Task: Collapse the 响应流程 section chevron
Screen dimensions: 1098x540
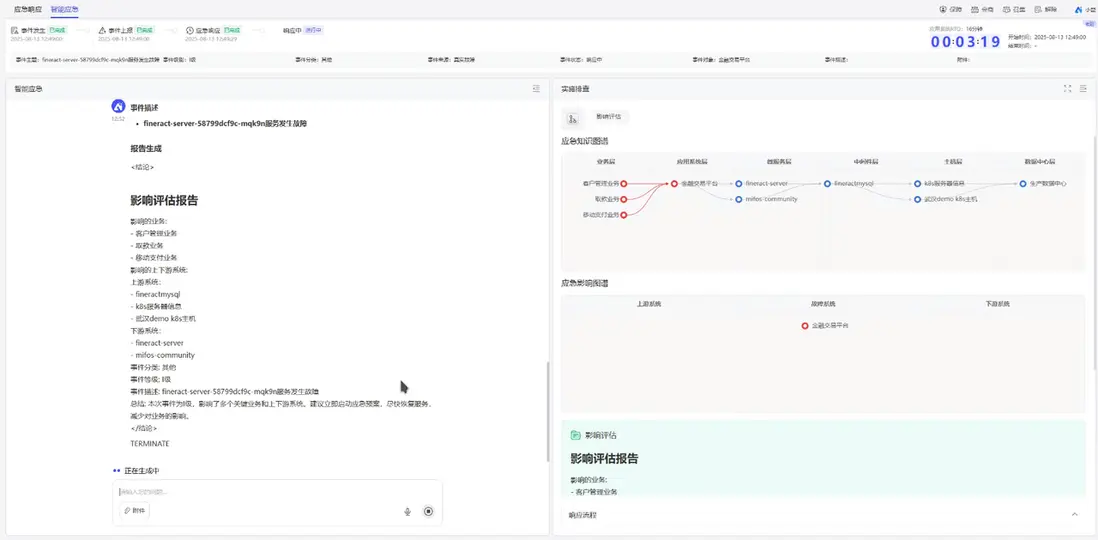Action: coord(1075,515)
